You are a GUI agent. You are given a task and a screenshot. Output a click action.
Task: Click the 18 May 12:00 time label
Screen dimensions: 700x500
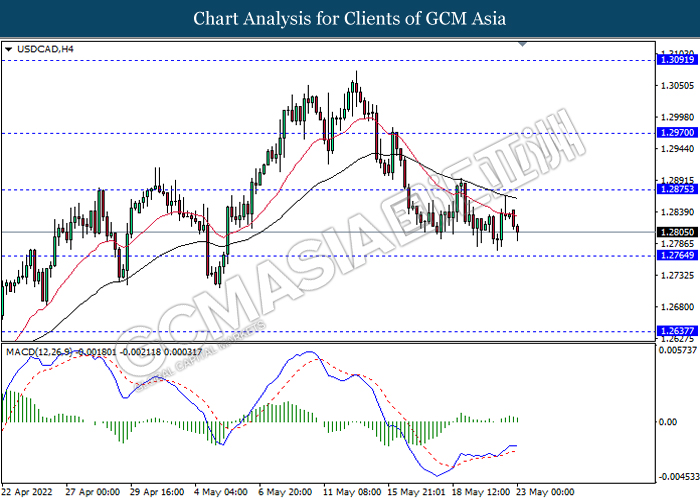click(480, 492)
